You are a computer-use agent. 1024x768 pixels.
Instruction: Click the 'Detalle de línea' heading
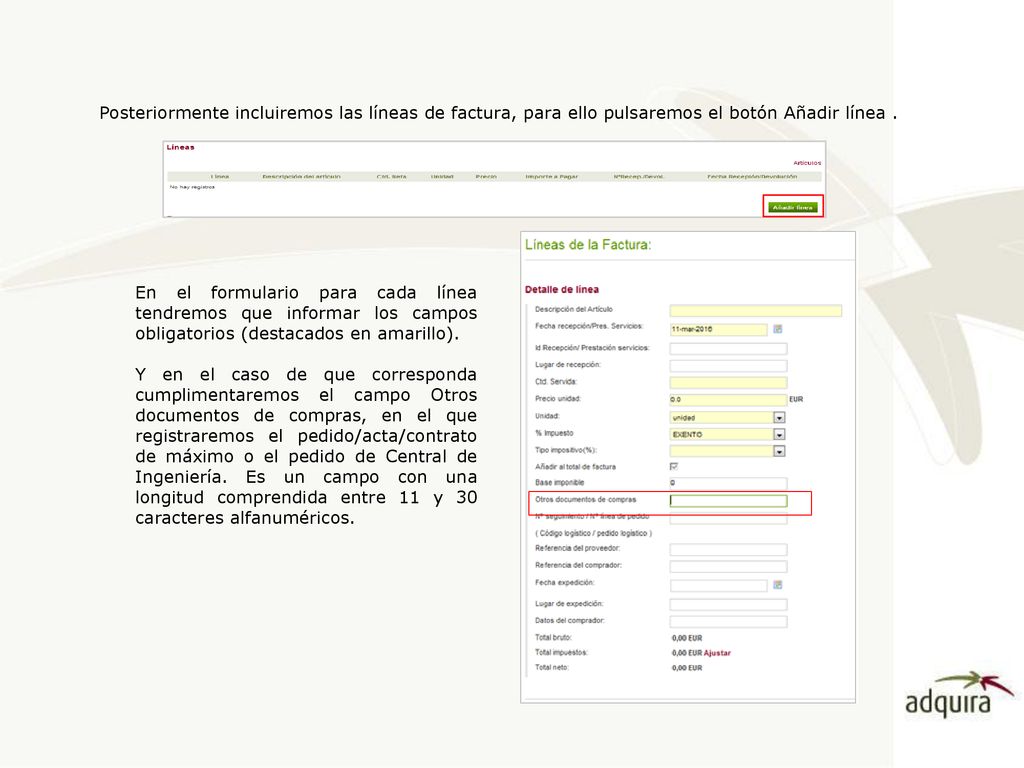pyautogui.click(x=562, y=289)
